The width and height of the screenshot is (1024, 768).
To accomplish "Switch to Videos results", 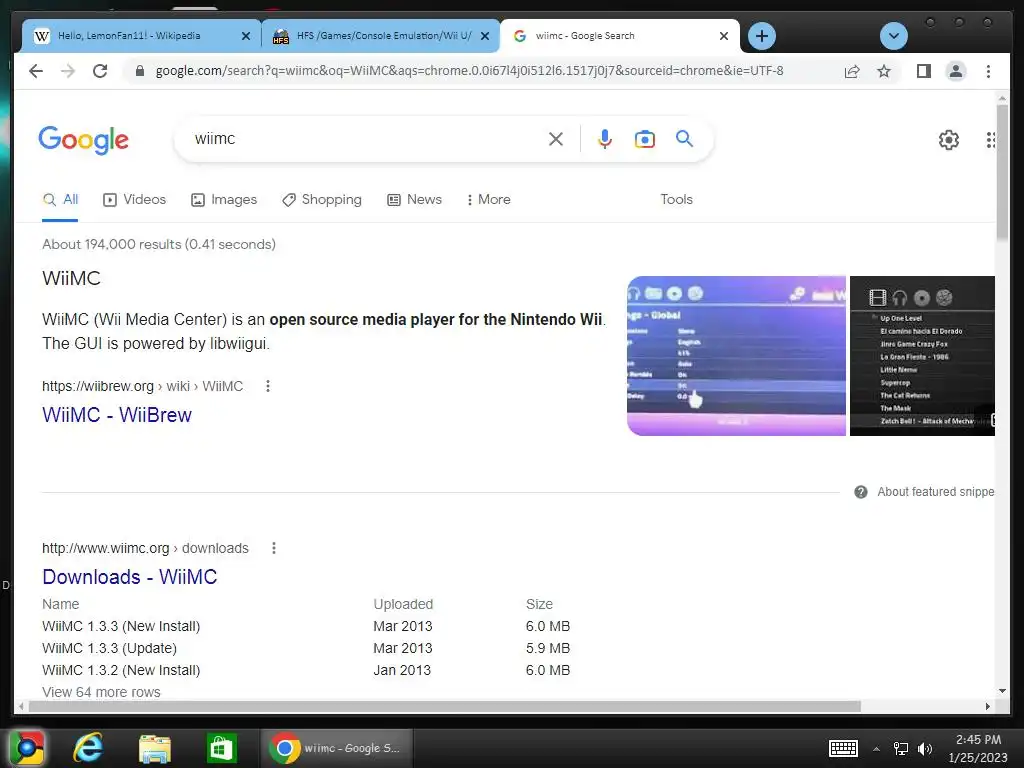I will [135, 200].
